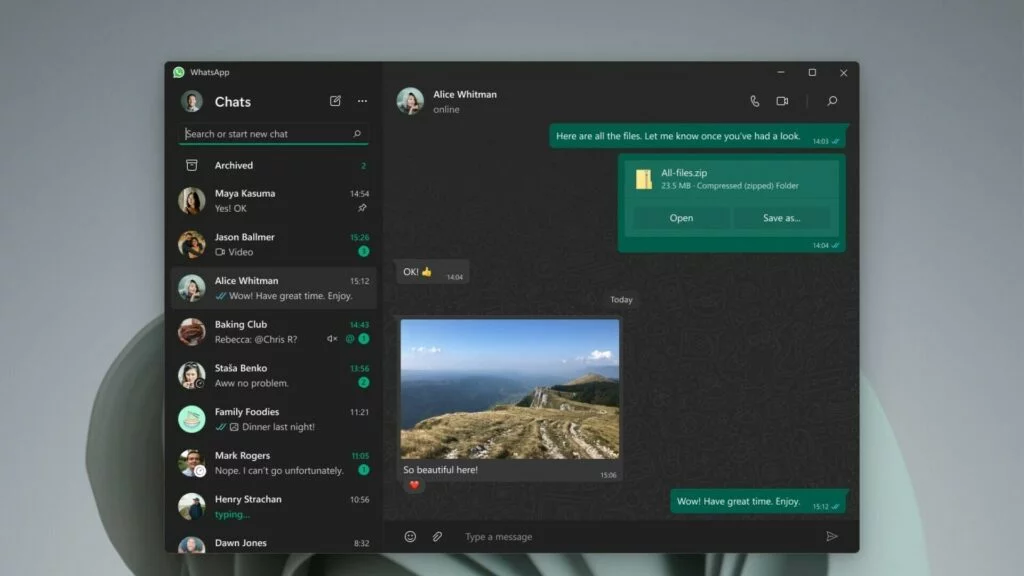Viewport: 1024px width, 576px height.
Task: Start a voice call with Alice Whitman
Action: (x=754, y=101)
